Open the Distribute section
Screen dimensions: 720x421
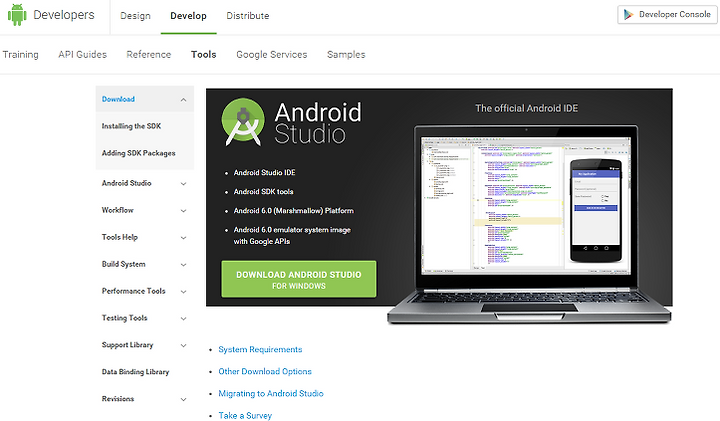point(248,16)
